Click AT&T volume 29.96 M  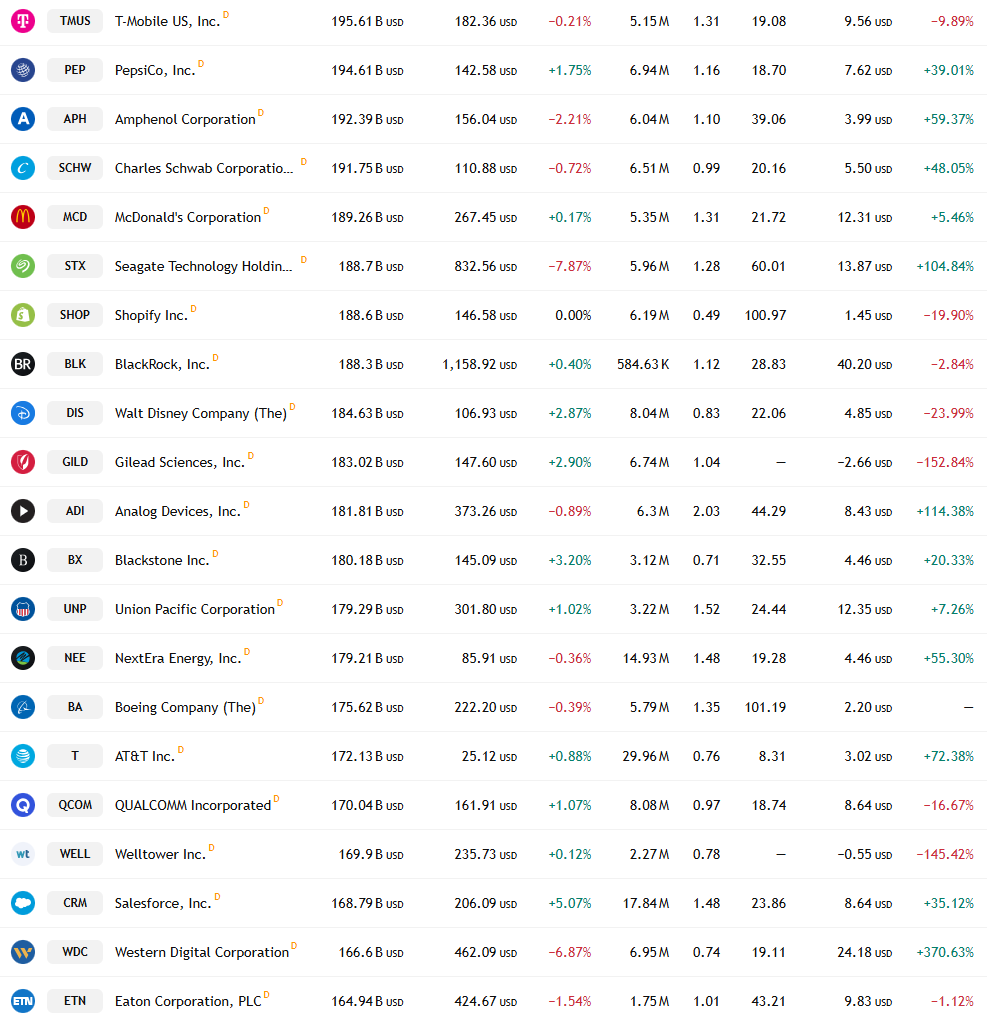tap(646, 756)
